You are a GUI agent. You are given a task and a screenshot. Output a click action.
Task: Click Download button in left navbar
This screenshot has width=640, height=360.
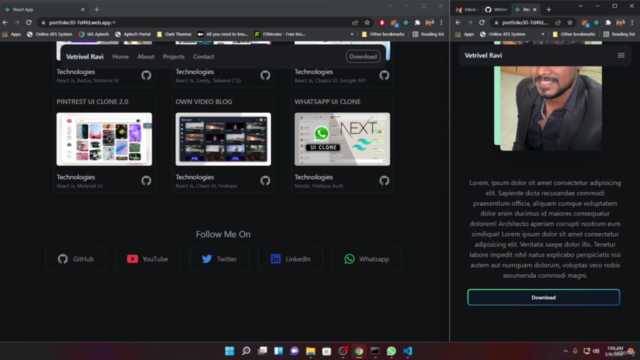pyautogui.click(x=363, y=57)
